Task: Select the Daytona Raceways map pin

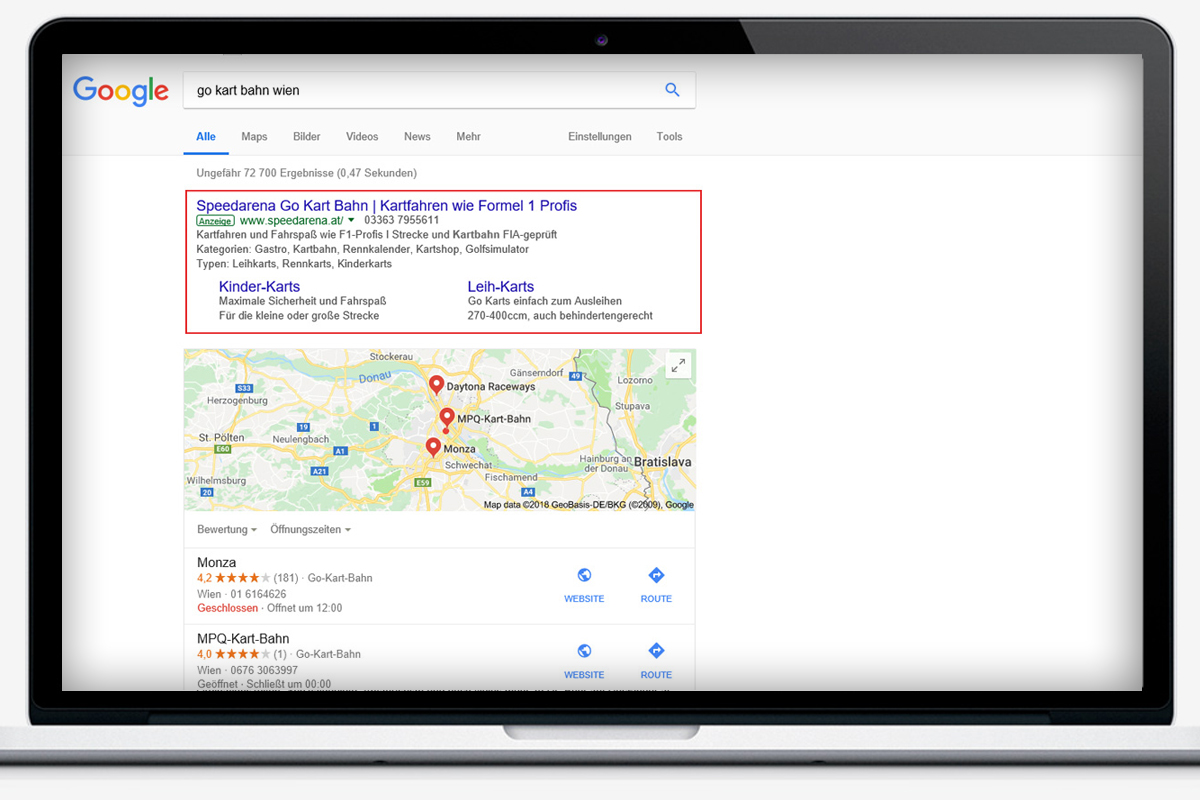Action: [436, 386]
